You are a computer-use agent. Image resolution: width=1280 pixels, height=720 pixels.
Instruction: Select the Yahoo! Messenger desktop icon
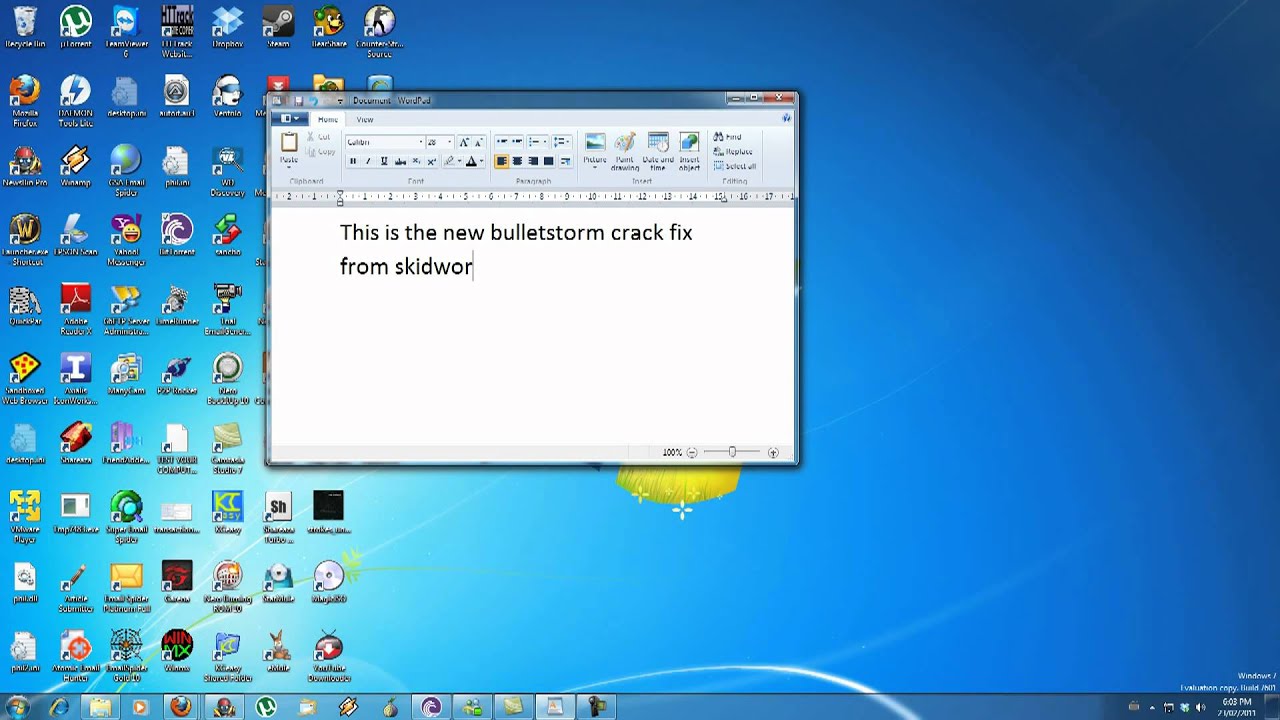[x=126, y=239]
